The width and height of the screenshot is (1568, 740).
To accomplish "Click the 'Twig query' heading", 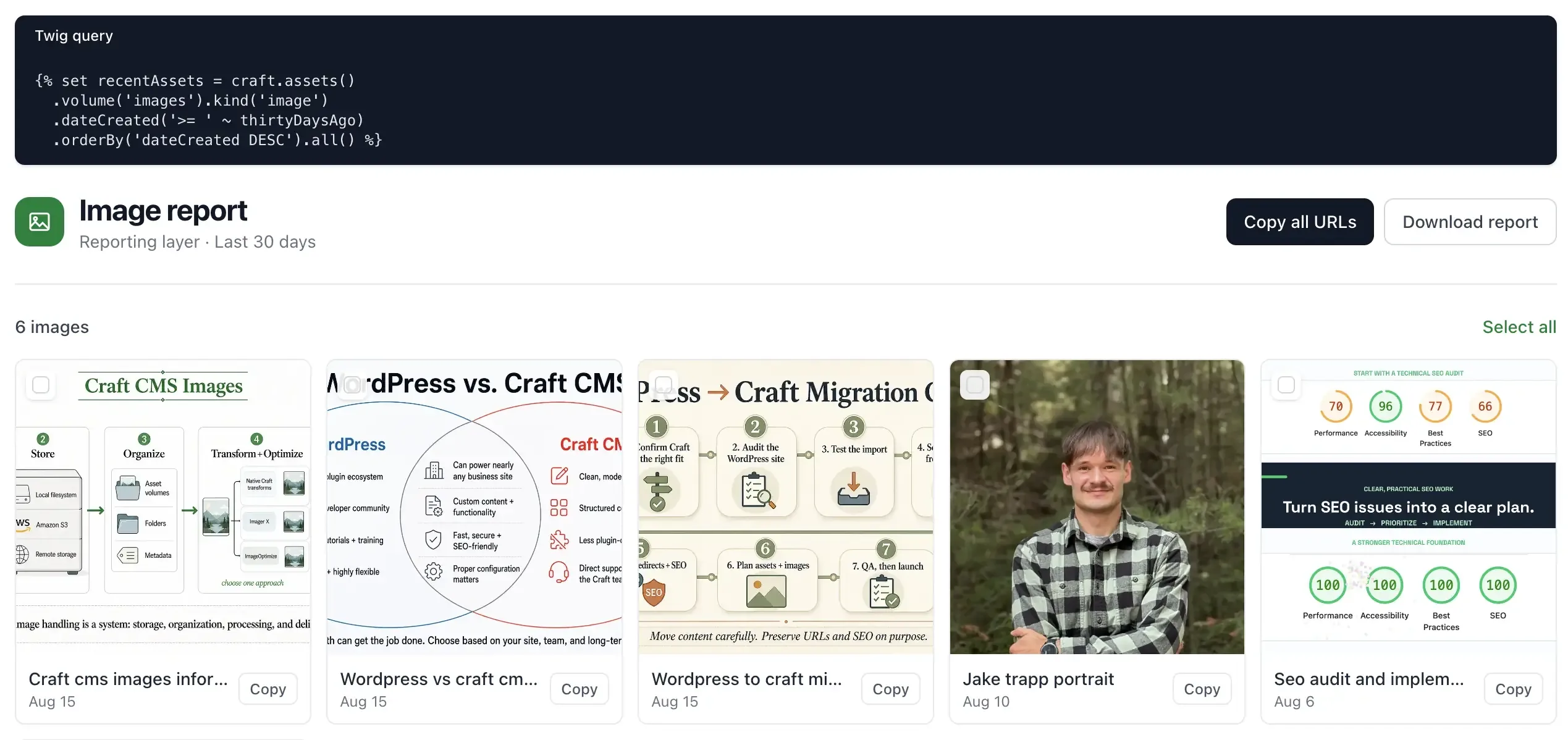I will pyautogui.click(x=74, y=36).
